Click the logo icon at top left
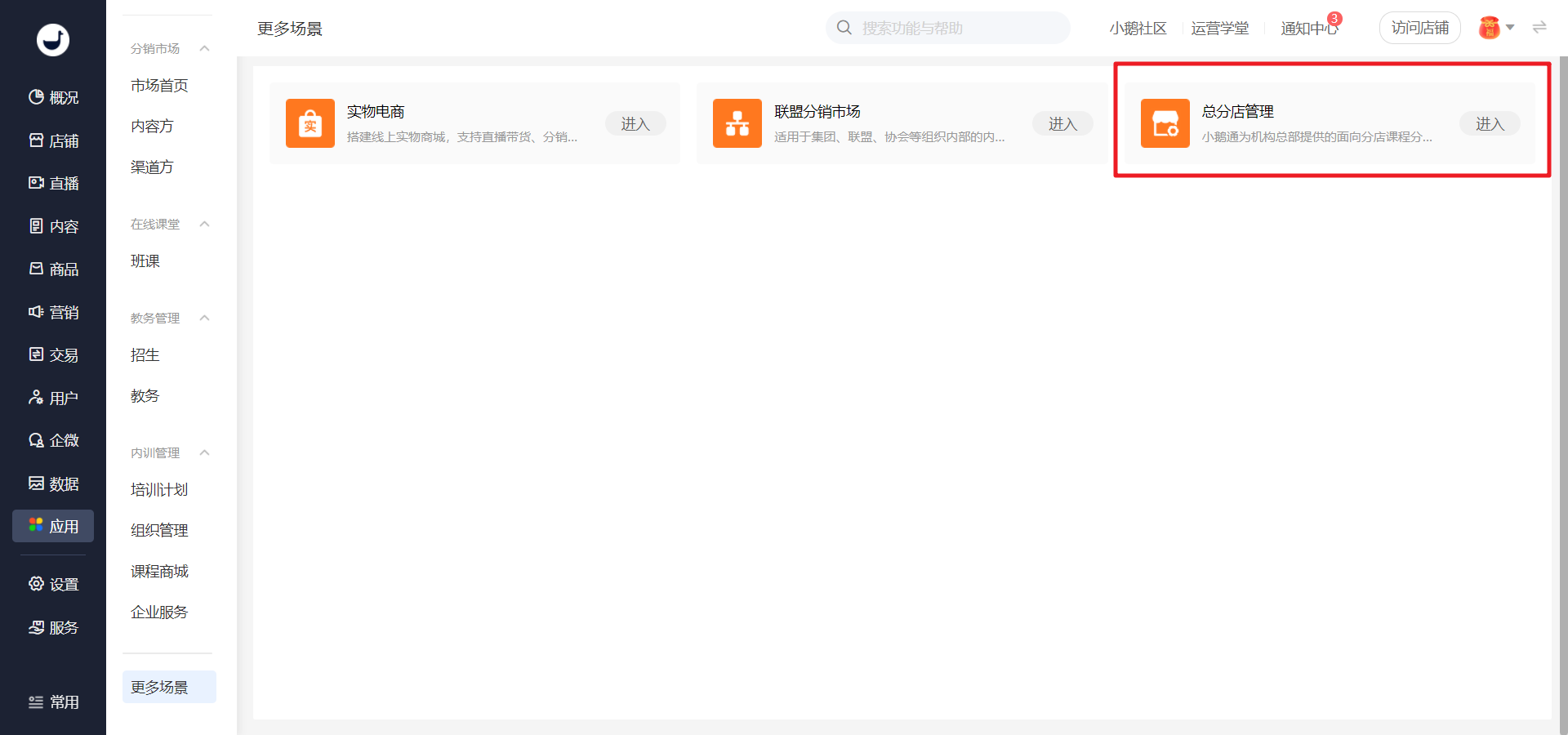The width and height of the screenshot is (1568, 735). pyautogui.click(x=53, y=39)
